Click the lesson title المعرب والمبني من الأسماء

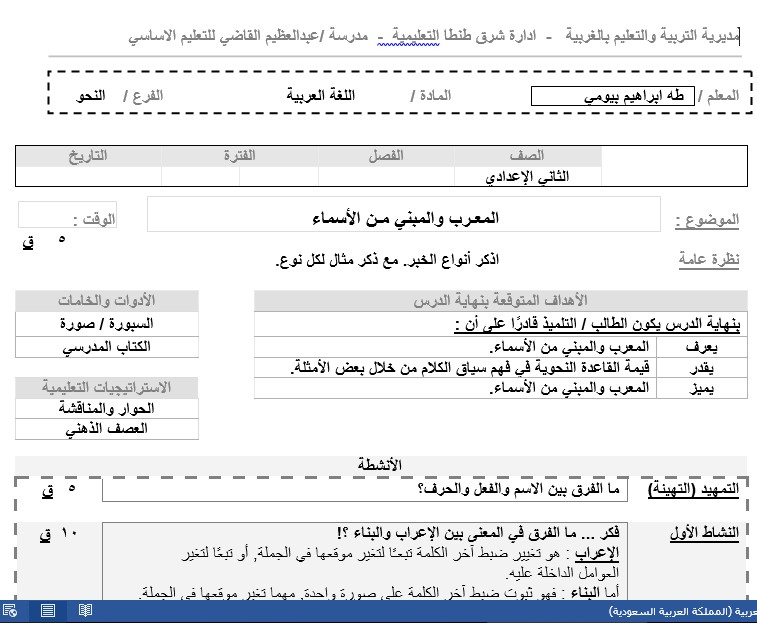[x=405, y=218]
